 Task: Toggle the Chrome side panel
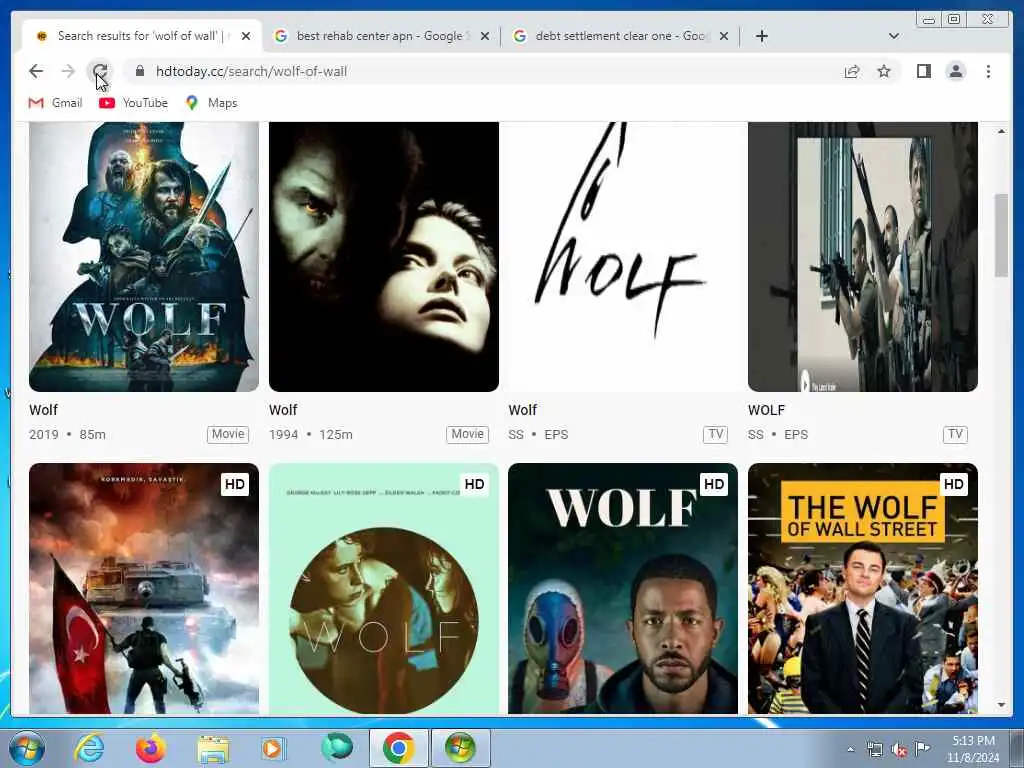point(923,71)
